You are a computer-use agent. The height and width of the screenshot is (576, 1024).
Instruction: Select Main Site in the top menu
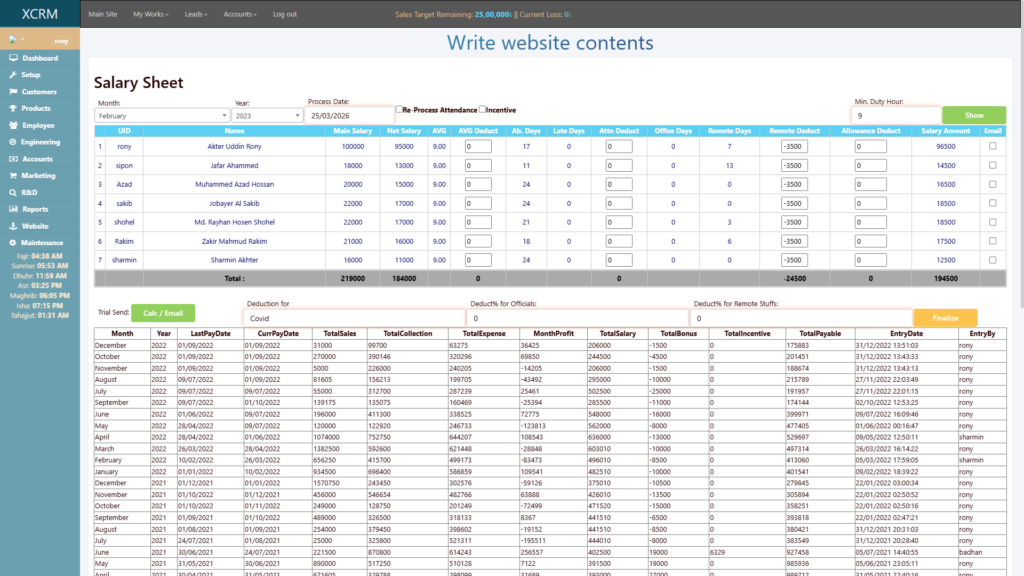105,15
